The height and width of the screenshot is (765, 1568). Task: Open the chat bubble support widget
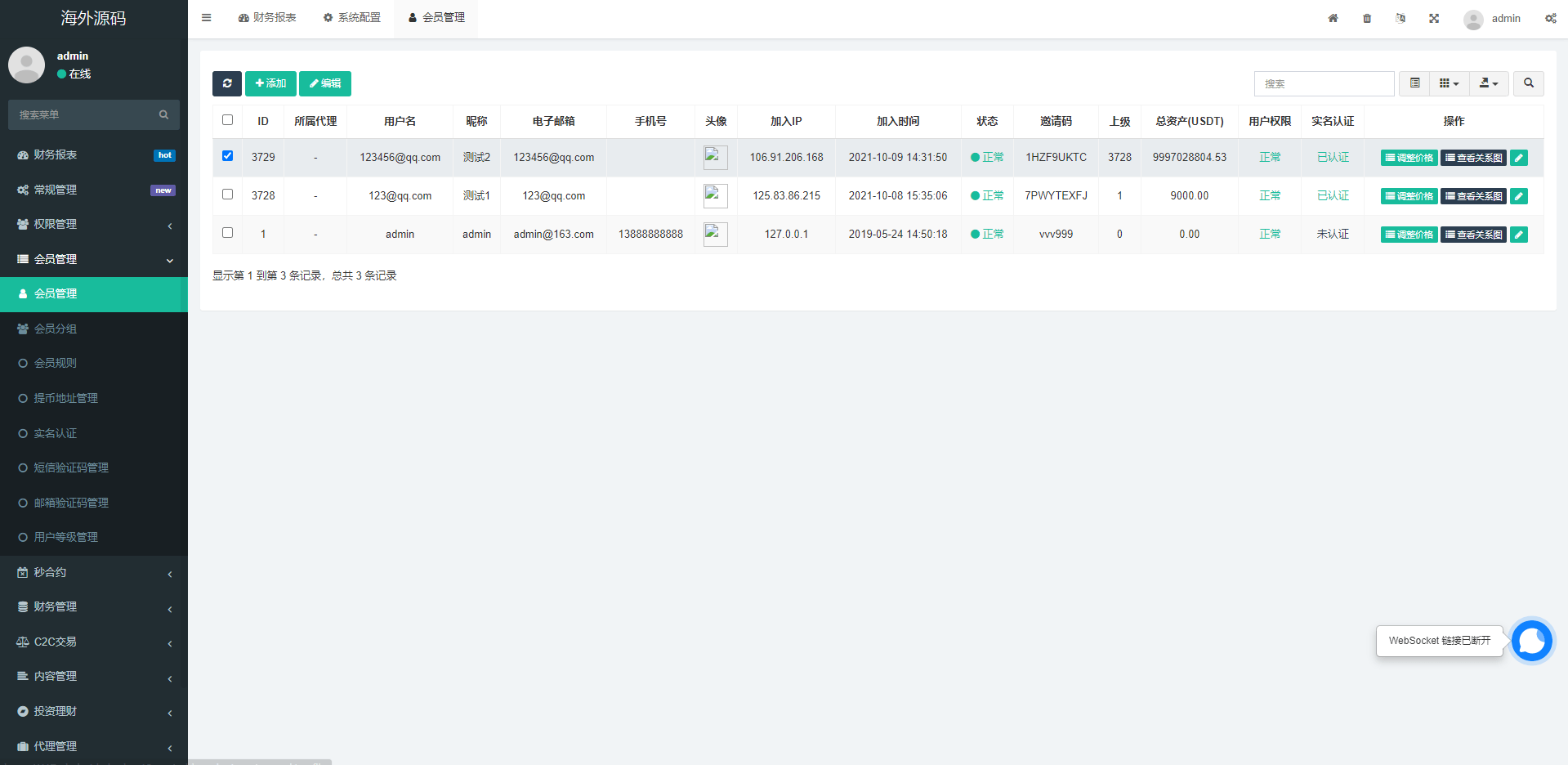point(1531,641)
